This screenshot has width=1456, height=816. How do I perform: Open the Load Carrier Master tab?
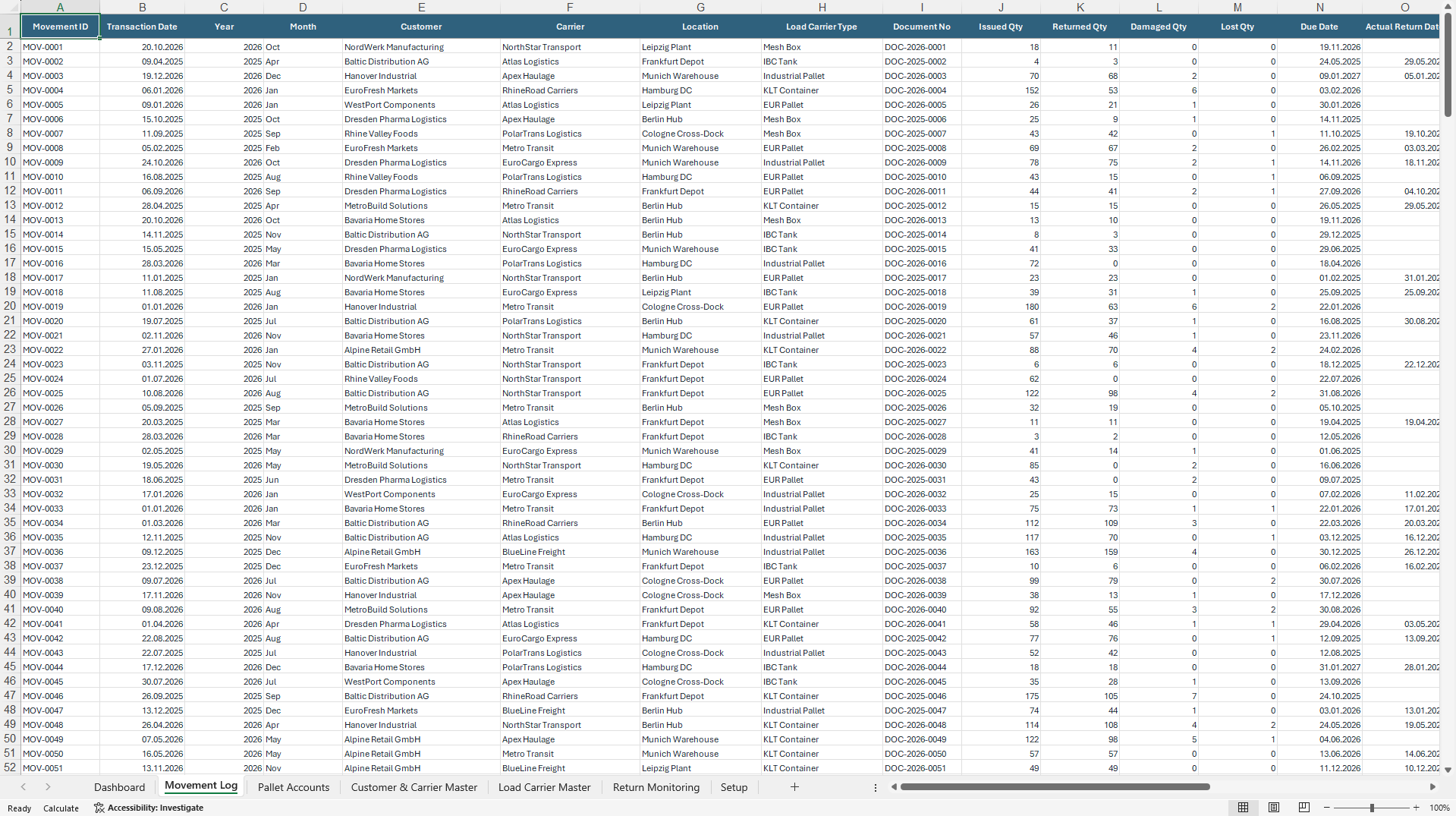[x=544, y=787]
